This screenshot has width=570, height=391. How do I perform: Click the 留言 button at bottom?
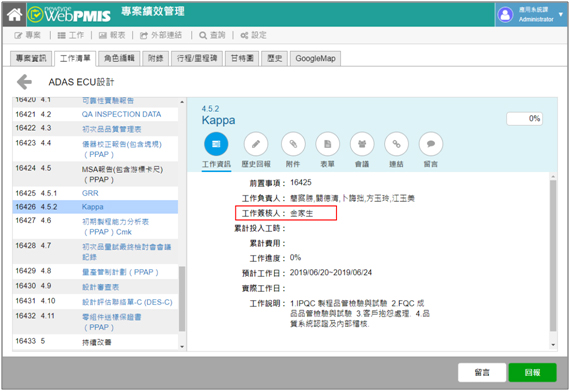(482, 372)
